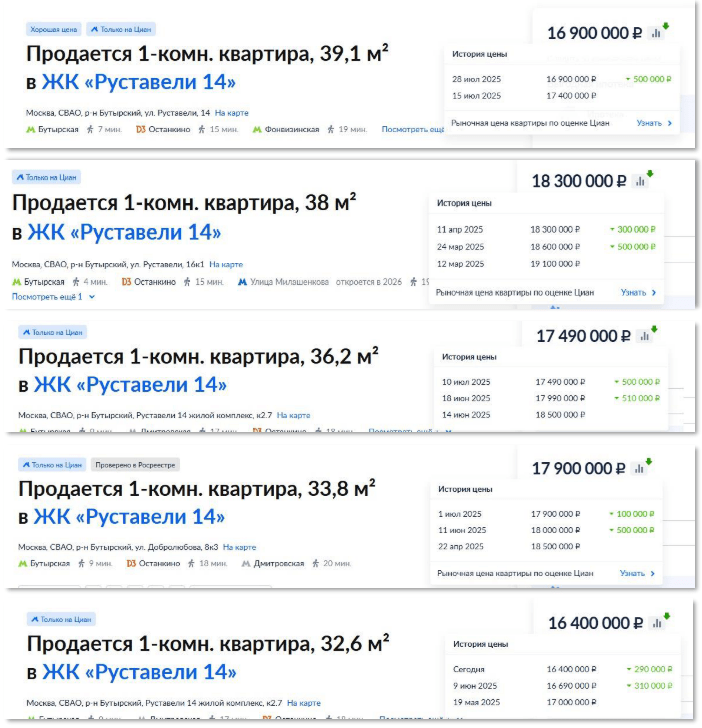Click the "Проверено в Росреестре" badge
Viewport: 702px width, 728px height.
point(135,465)
